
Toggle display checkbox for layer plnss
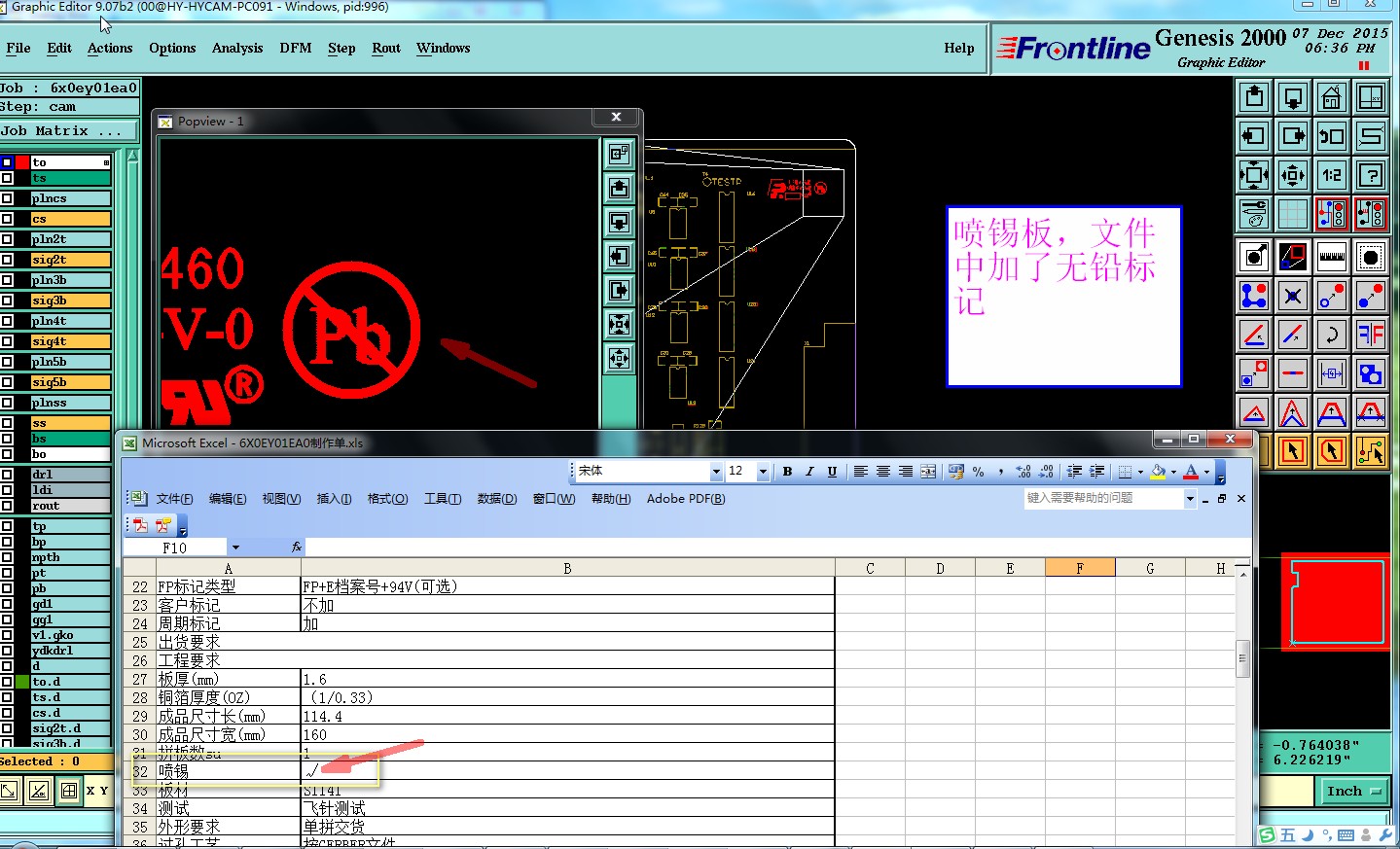(7, 403)
